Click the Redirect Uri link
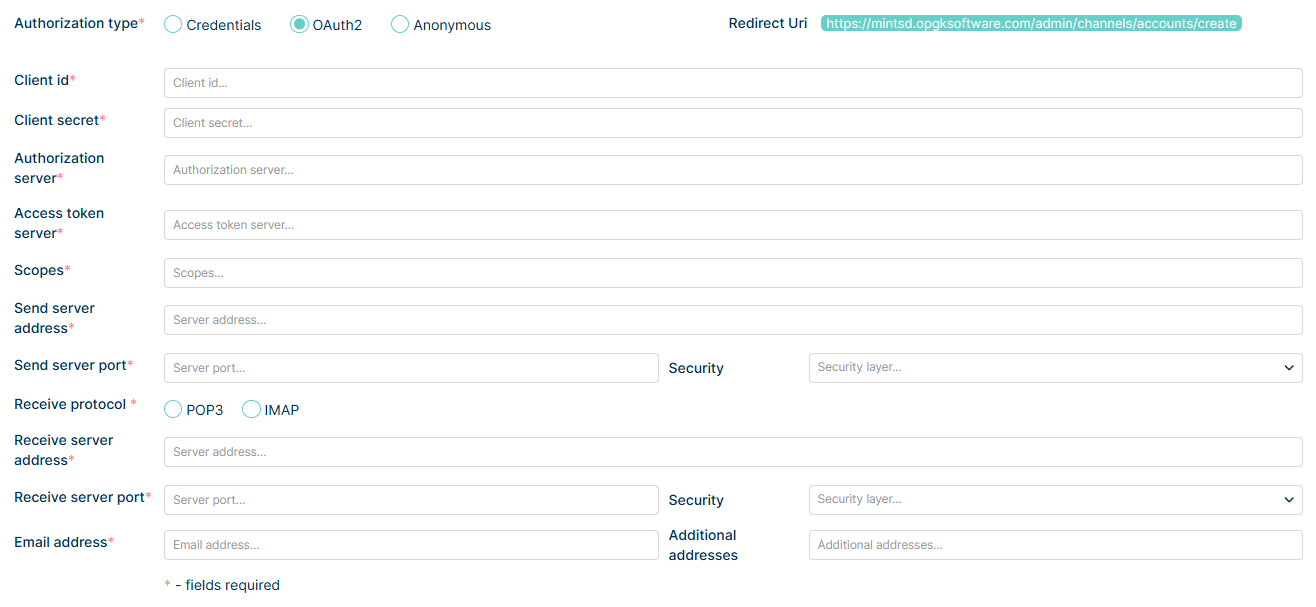Viewport: 1316px width, 607px height. (x=1031, y=23)
